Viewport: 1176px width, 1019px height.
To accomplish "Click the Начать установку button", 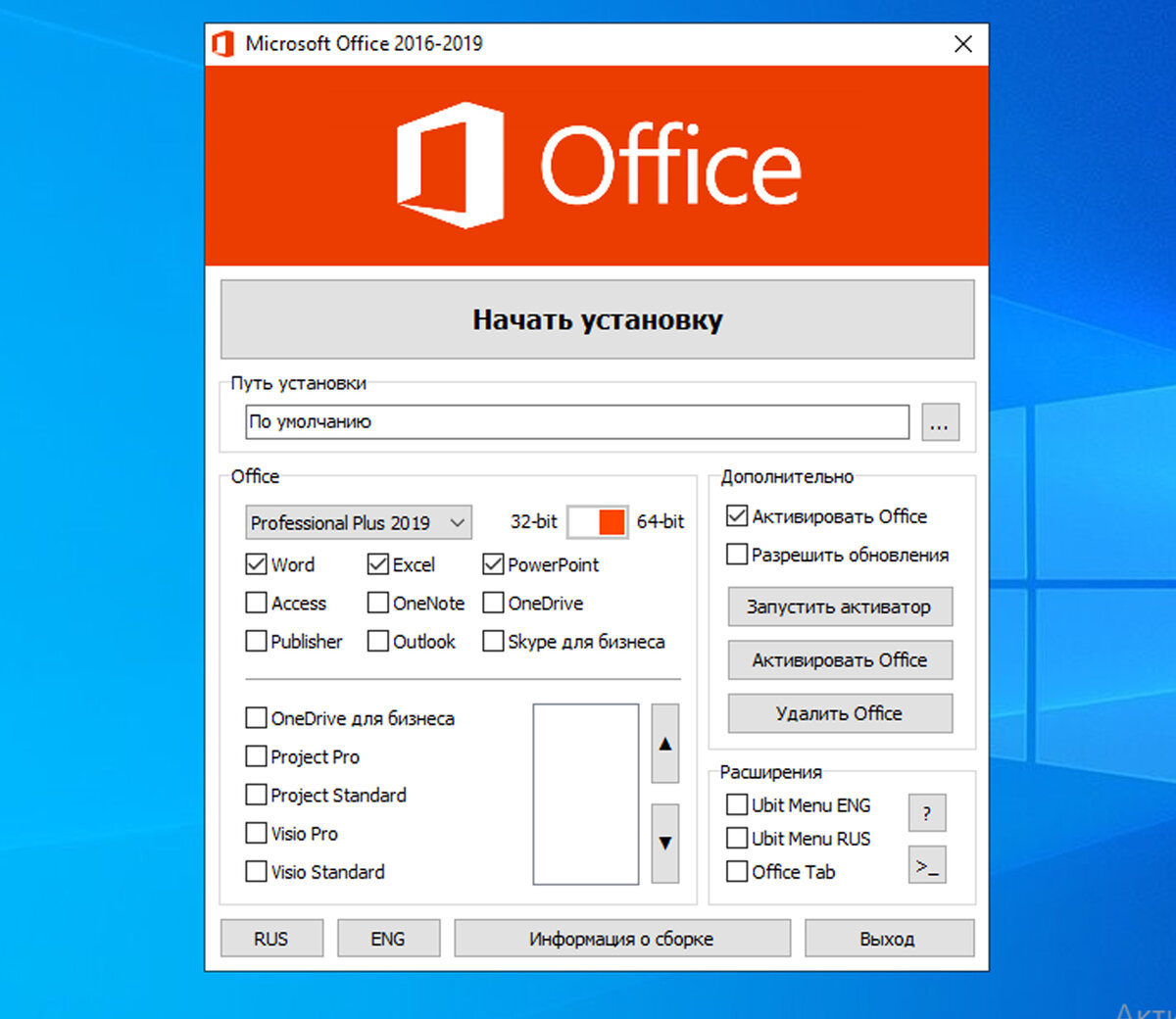I will pos(598,319).
